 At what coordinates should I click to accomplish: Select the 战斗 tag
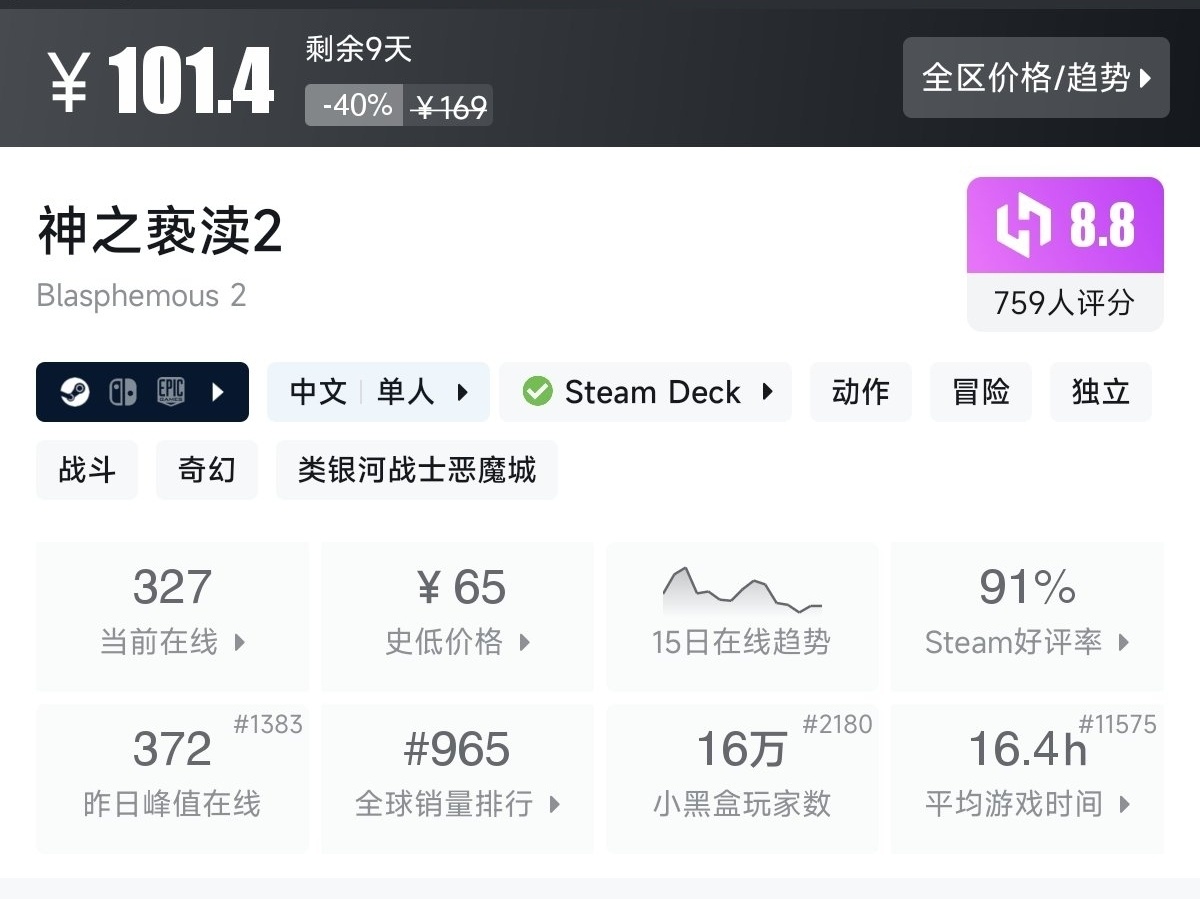tap(87, 470)
